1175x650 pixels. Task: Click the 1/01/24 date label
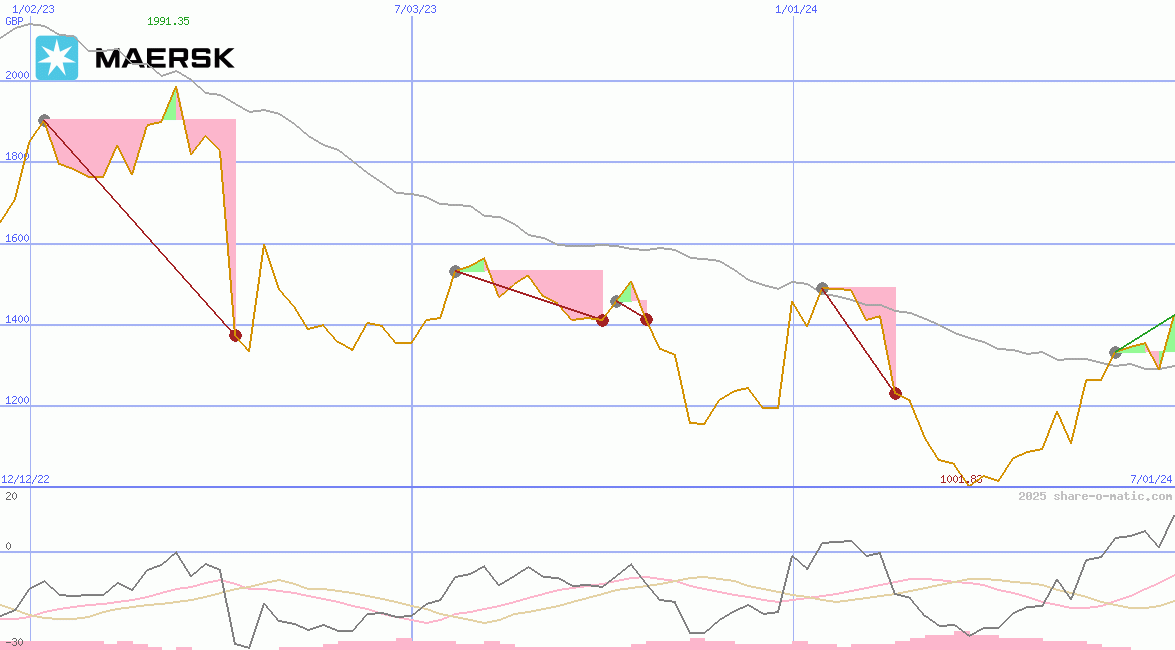[x=797, y=9]
